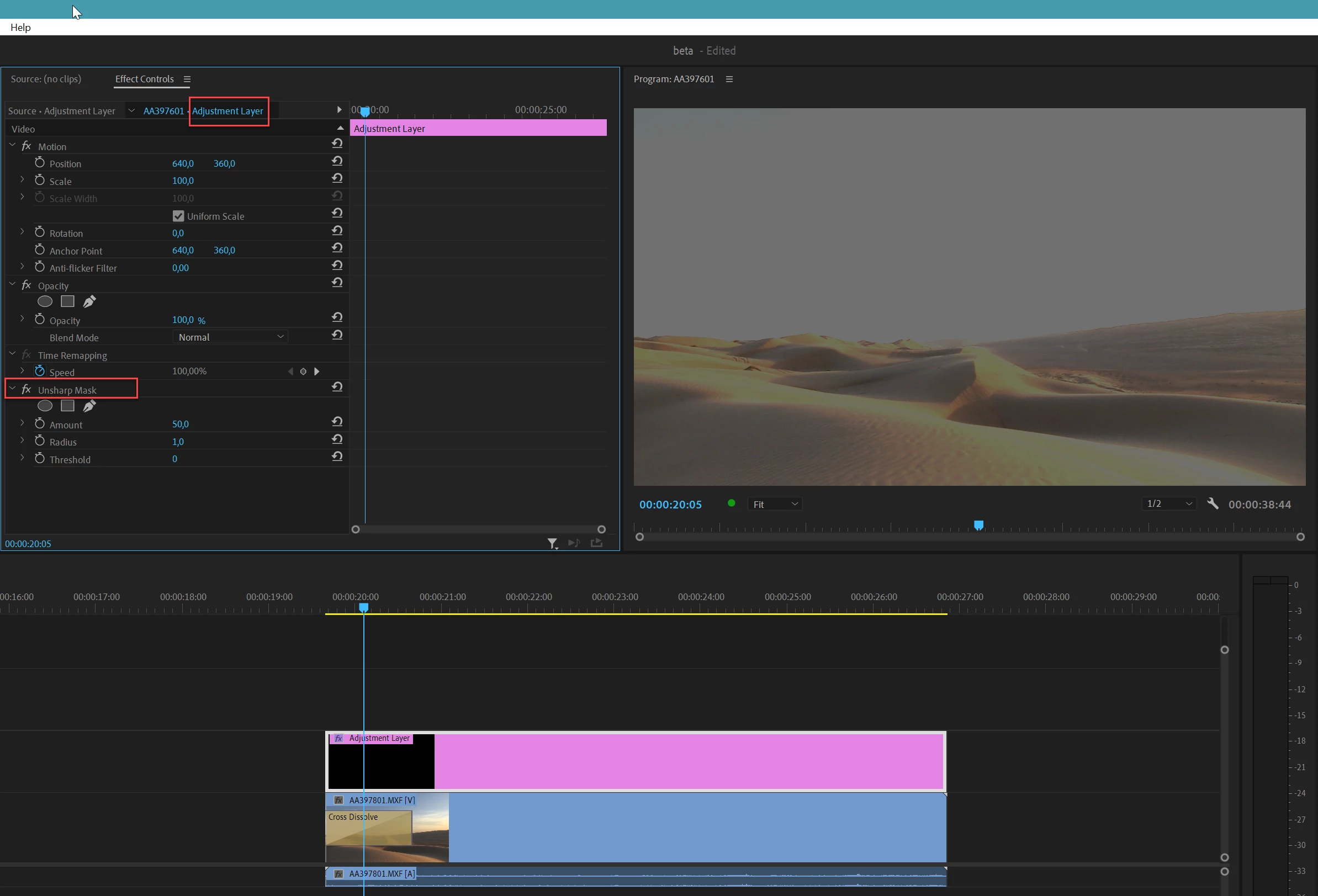Open the Fit zoom level dropdown
Viewport: 1318px width, 896px height.
(x=775, y=504)
